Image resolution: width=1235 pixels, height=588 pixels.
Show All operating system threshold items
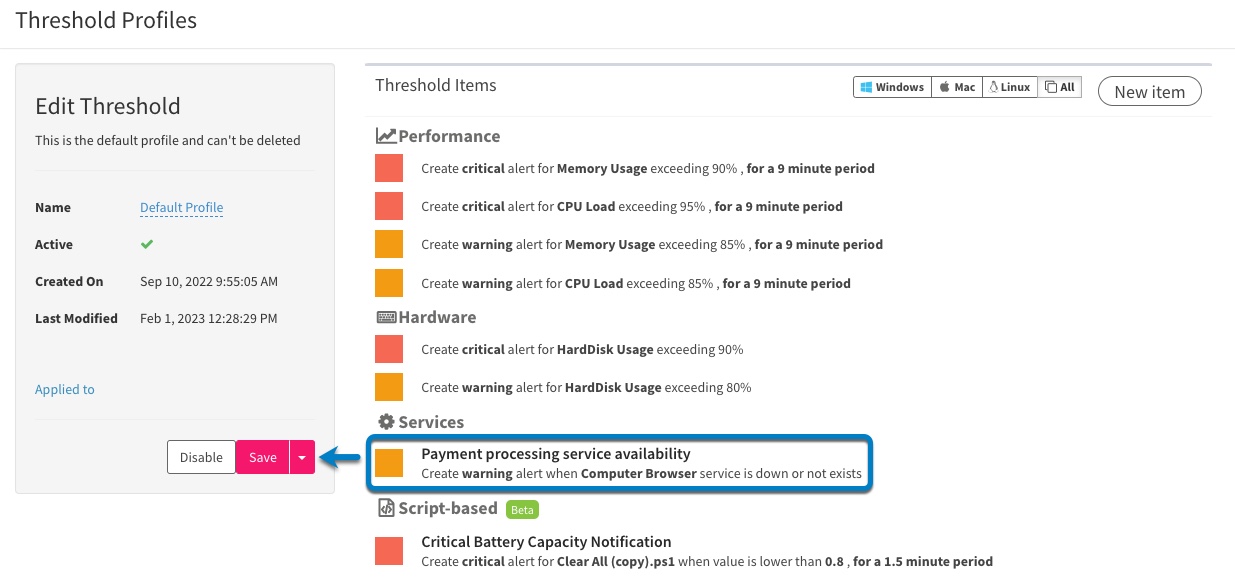tap(1060, 87)
